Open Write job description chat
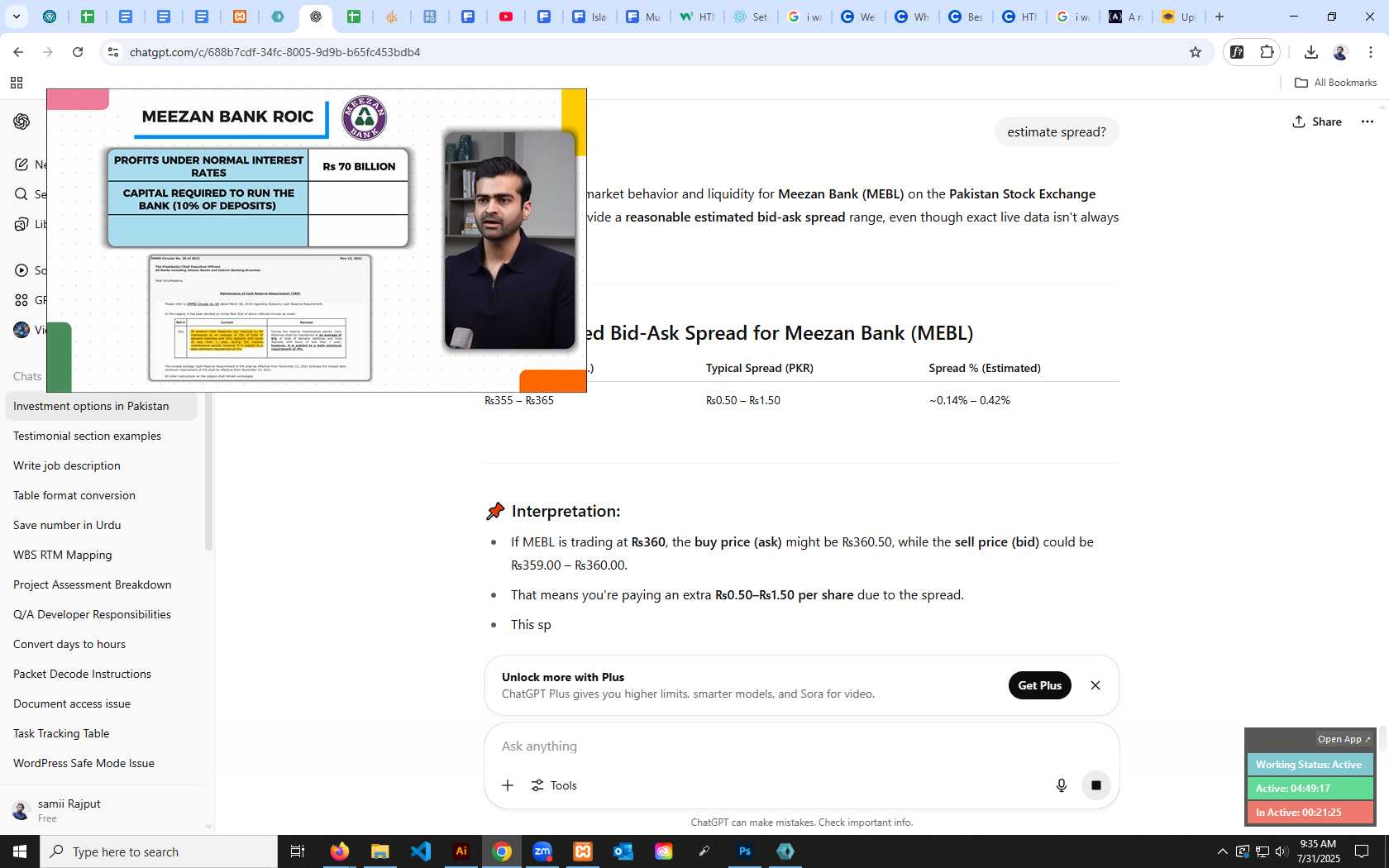The image size is (1389, 868). [101, 465]
